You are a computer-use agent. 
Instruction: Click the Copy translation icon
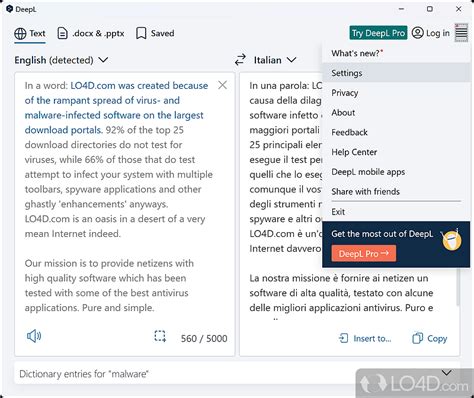(417, 338)
